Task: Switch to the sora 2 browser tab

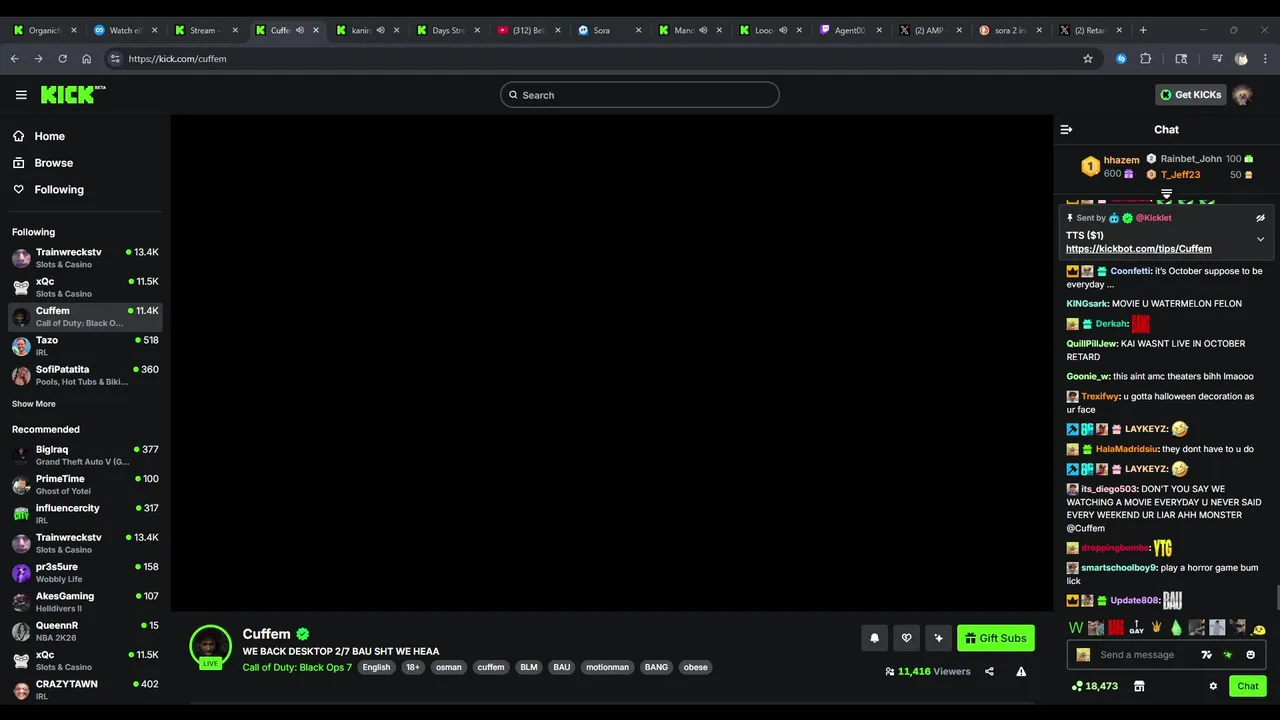Action: (1010, 30)
